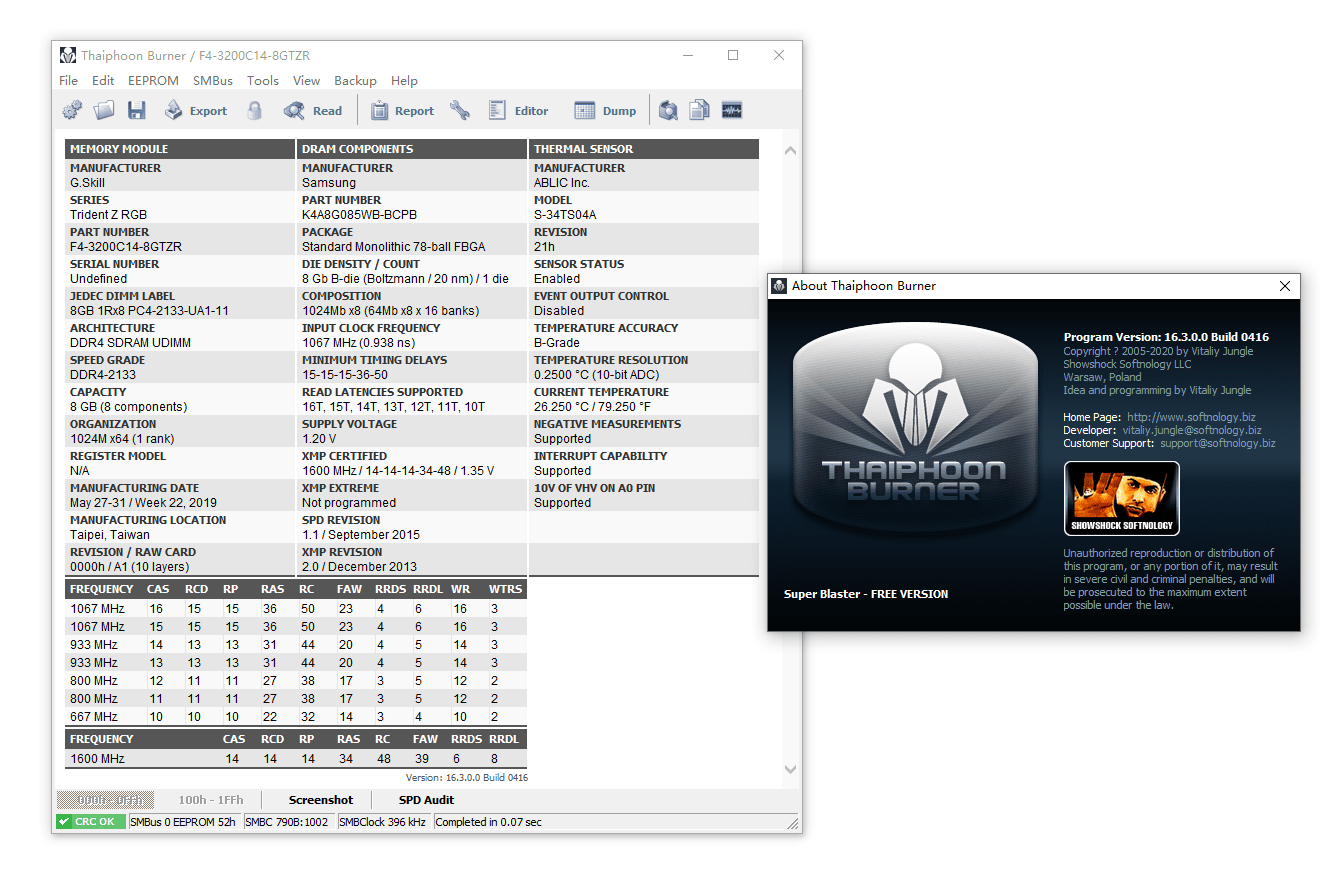Click the settings gears toolbar icon
The height and width of the screenshot is (874, 1342).
(x=72, y=111)
